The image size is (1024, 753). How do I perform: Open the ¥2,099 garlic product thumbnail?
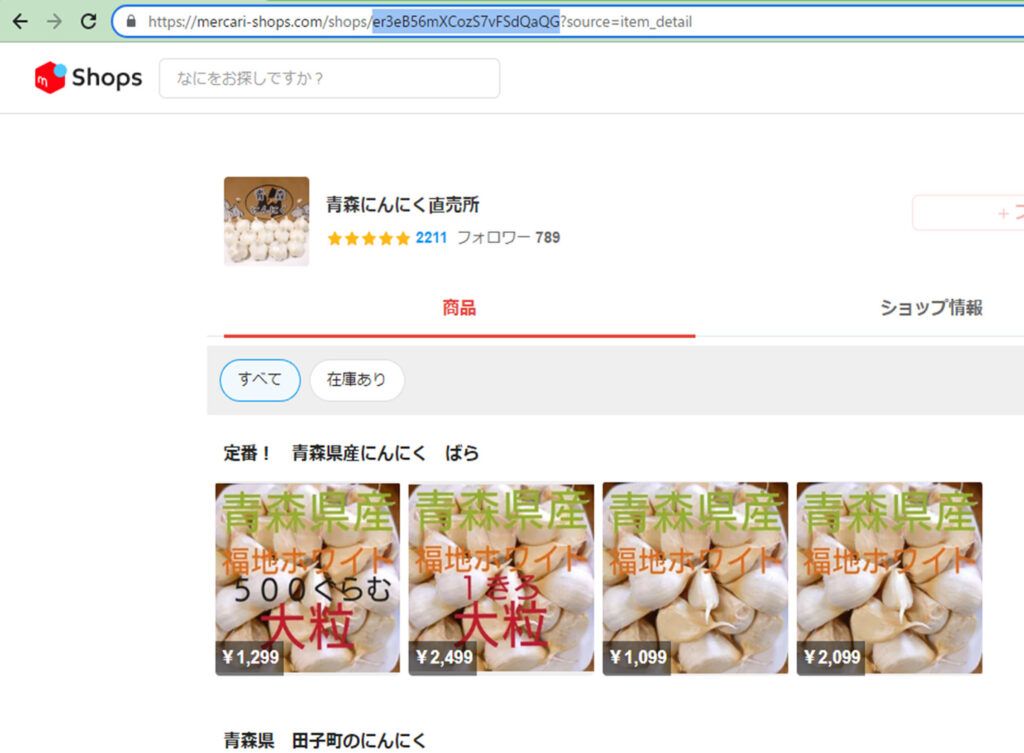889,578
